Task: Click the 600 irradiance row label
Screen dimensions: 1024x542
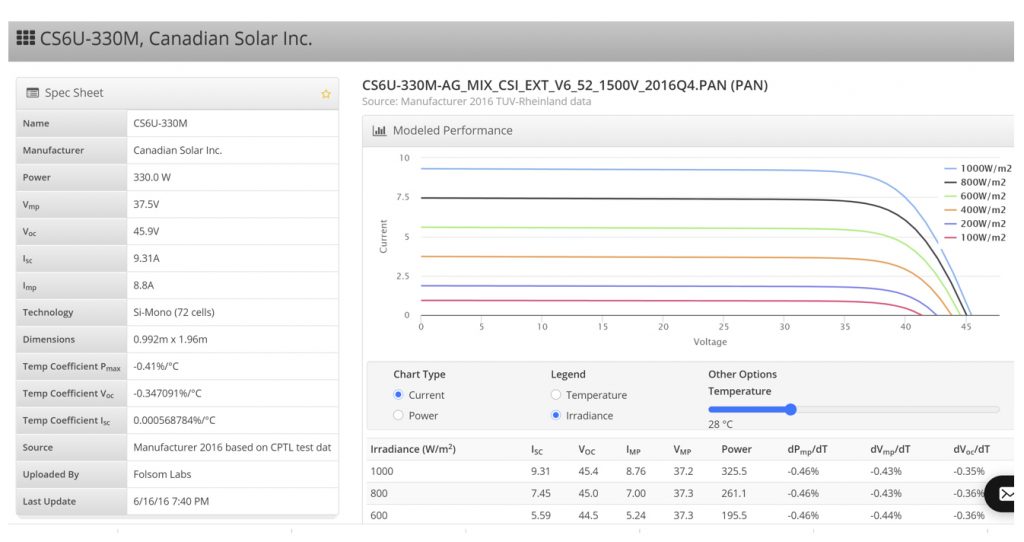Action: coord(379,515)
